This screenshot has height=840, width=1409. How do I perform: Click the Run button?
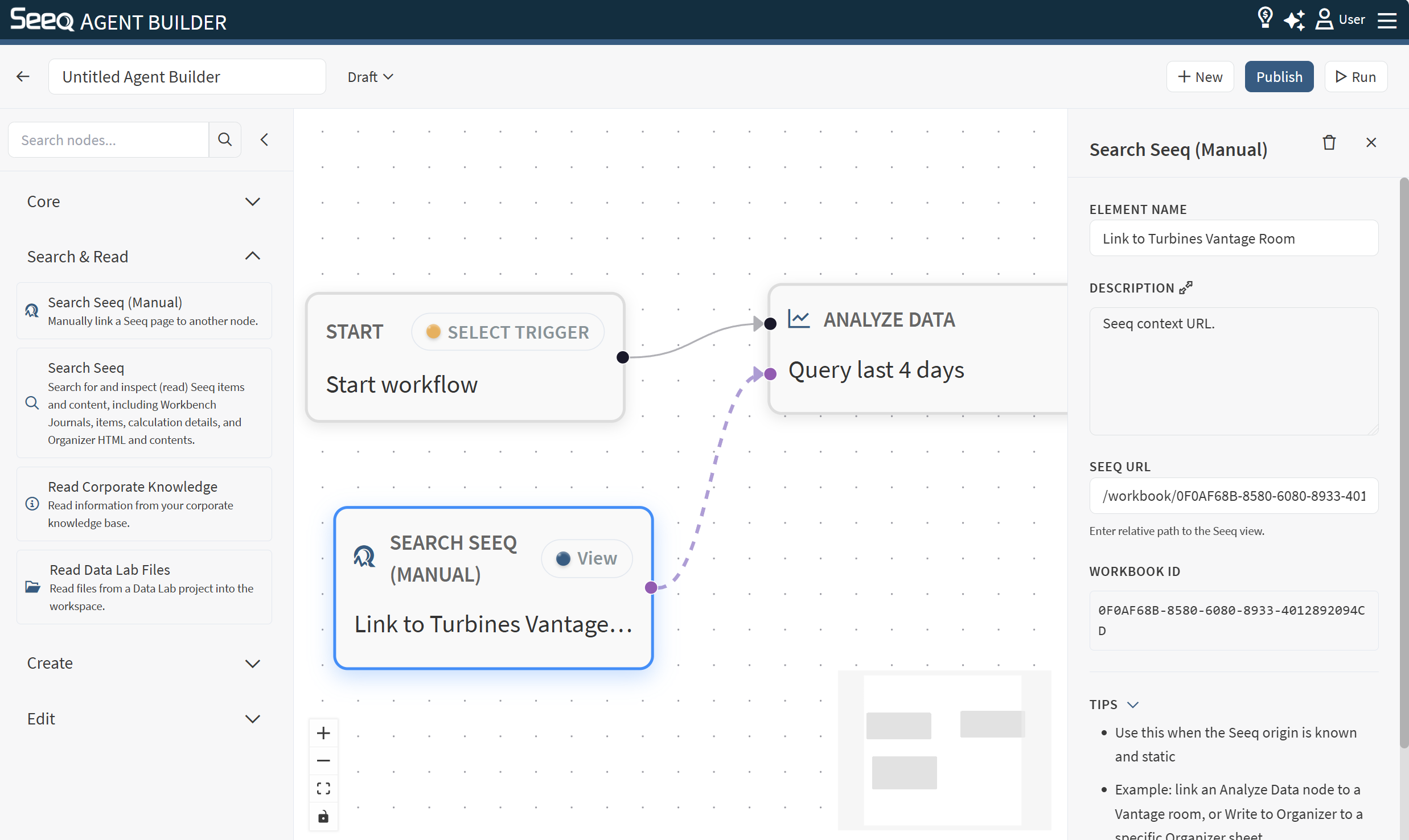coord(1355,77)
